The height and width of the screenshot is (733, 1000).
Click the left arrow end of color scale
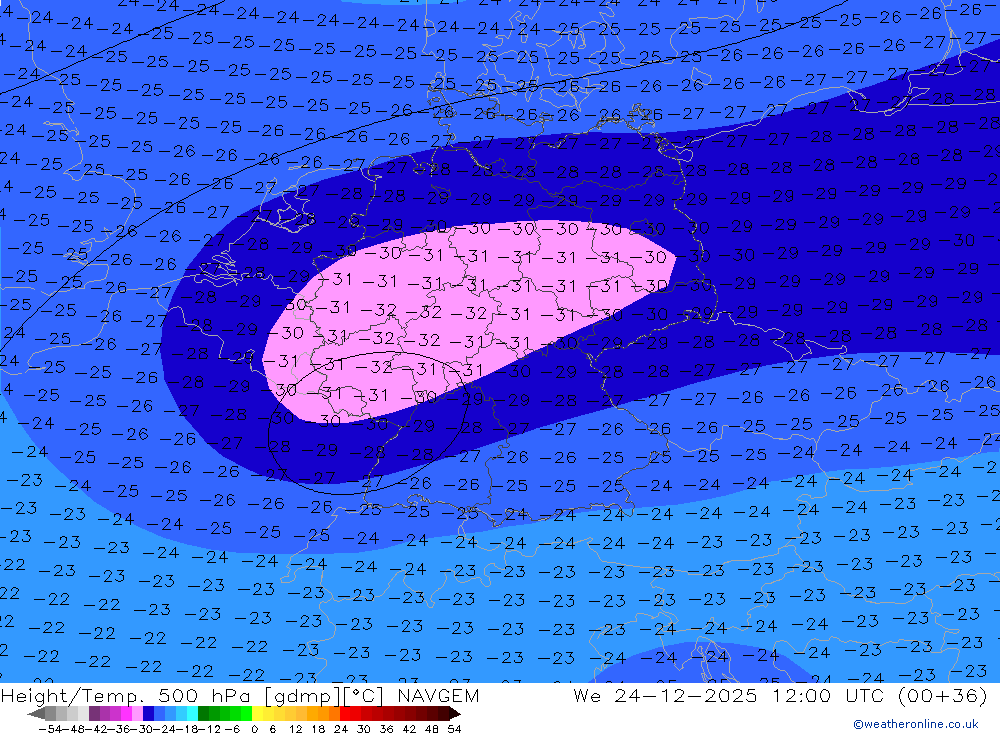tap(36, 713)
